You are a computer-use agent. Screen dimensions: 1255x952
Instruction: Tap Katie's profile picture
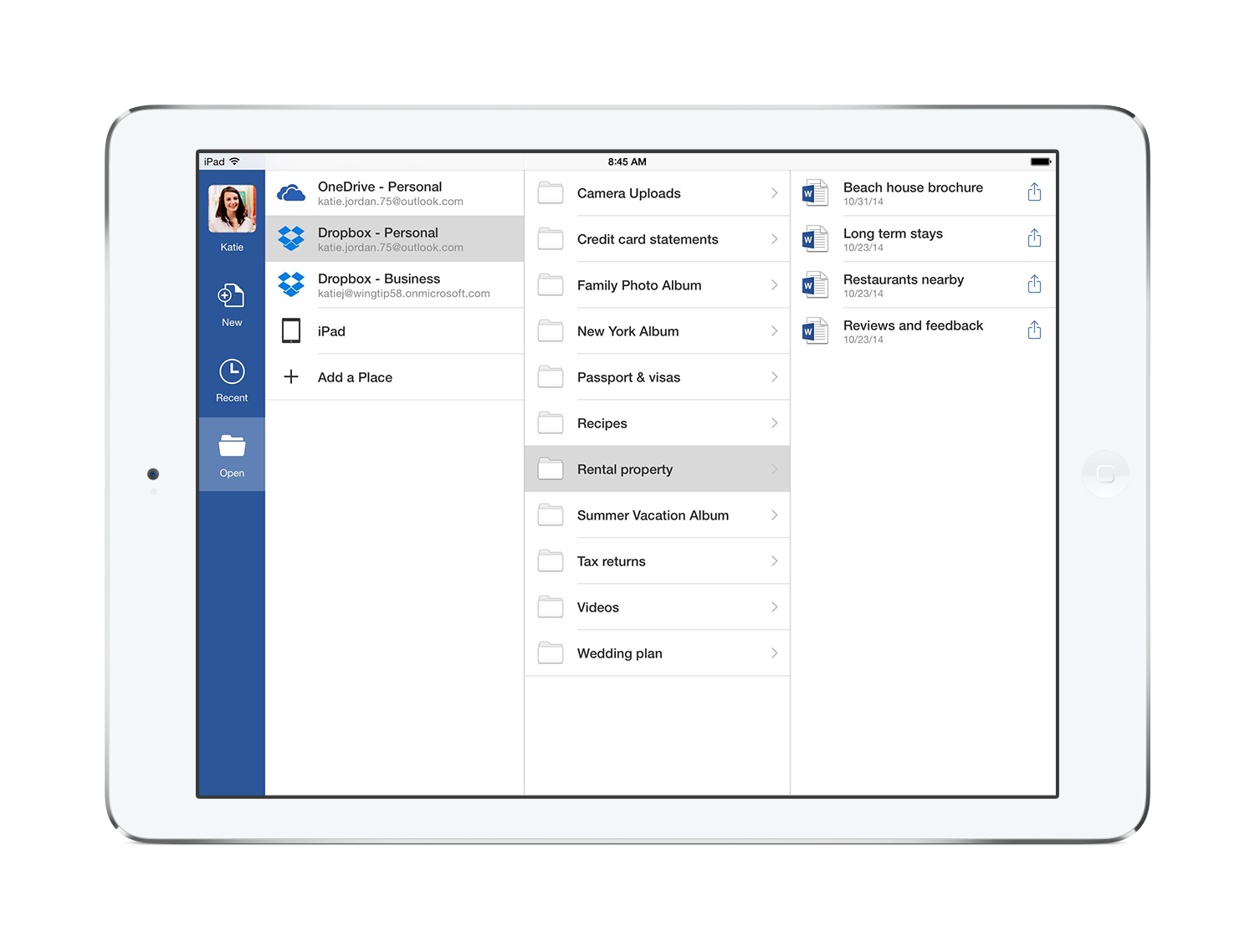(x=231, y=208)
